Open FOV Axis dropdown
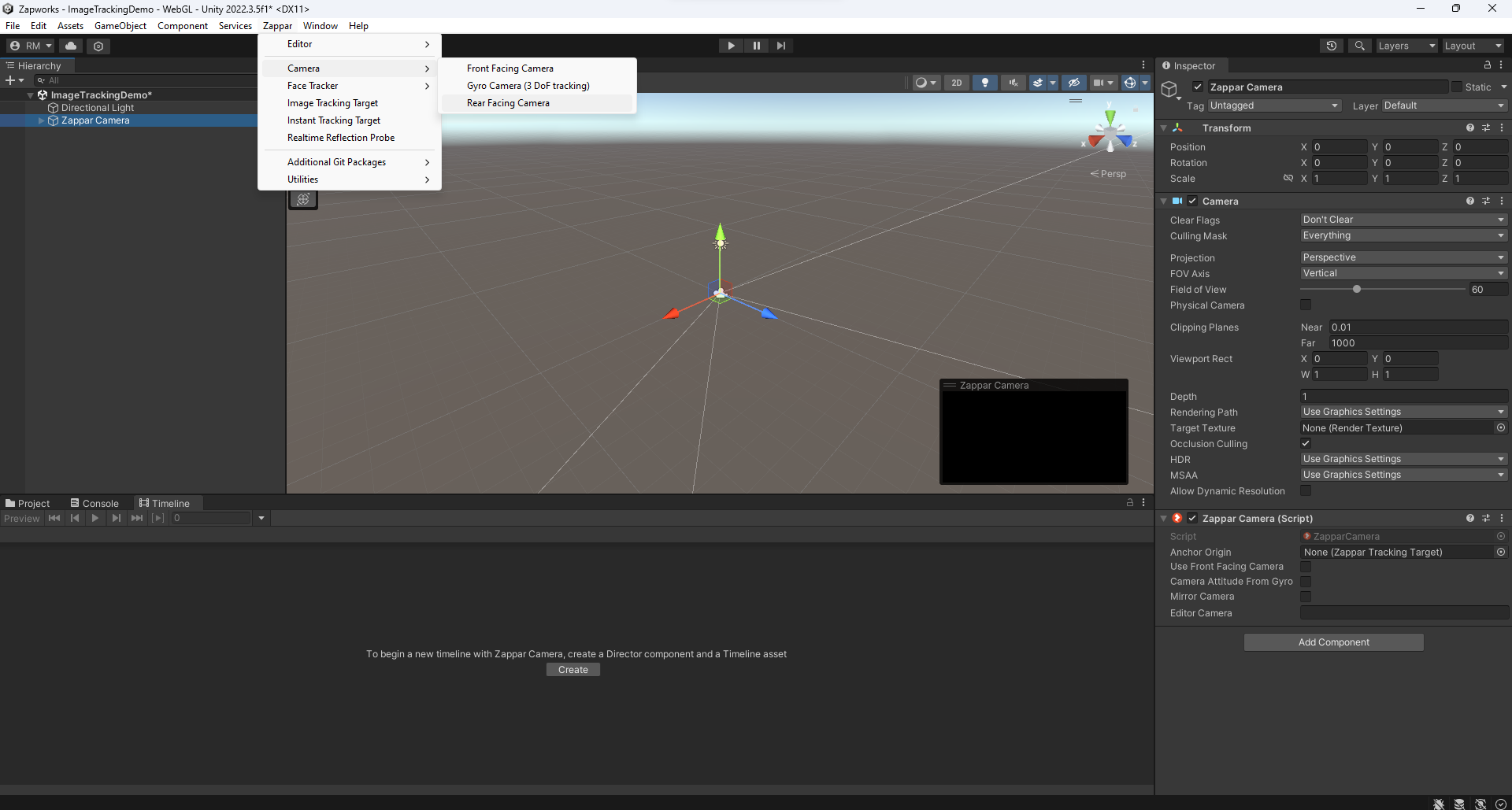This screenshot has width=1512, height=810. pos(1403,273)
